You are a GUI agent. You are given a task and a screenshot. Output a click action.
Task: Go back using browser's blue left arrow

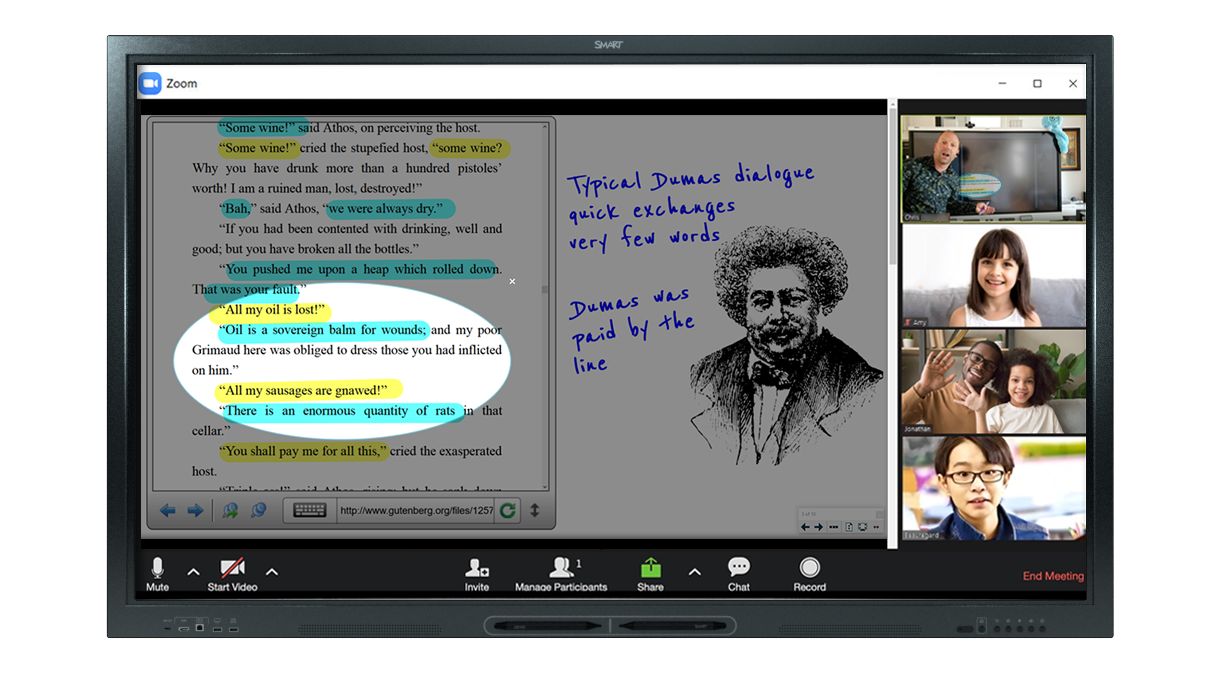(168, 511)
